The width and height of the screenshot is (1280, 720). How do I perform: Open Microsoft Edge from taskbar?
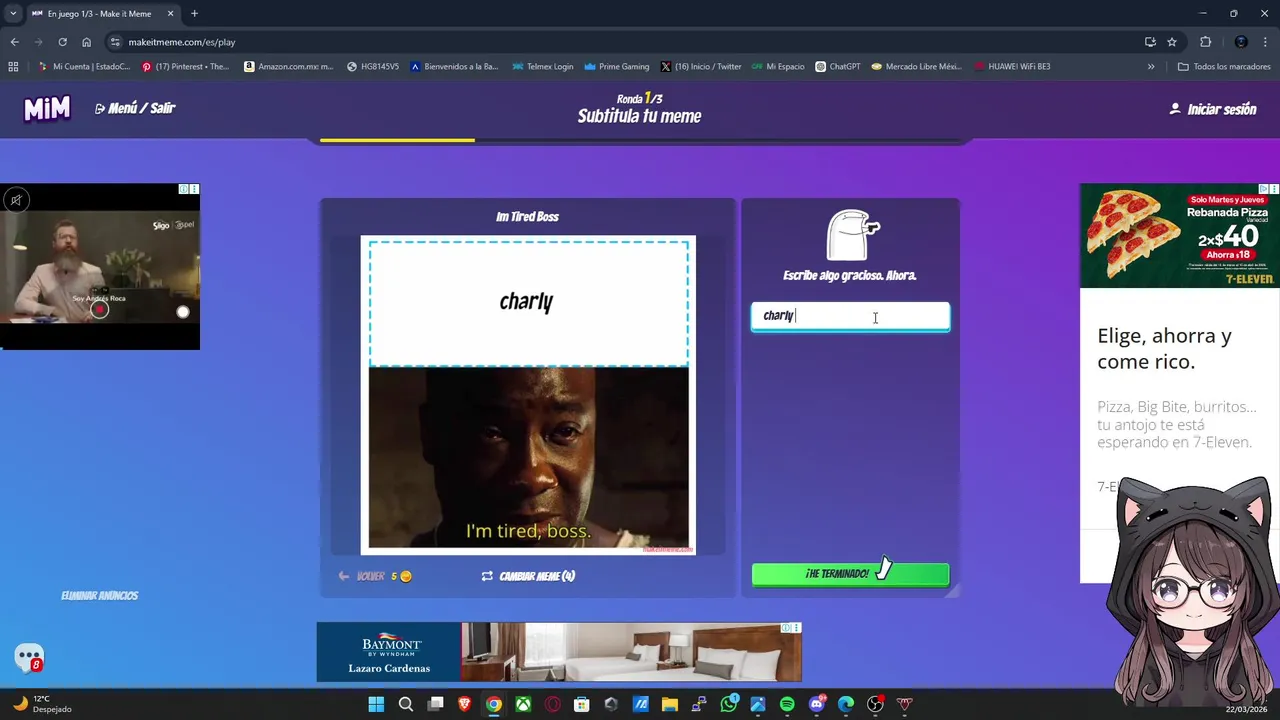click(x=846, y=704)
